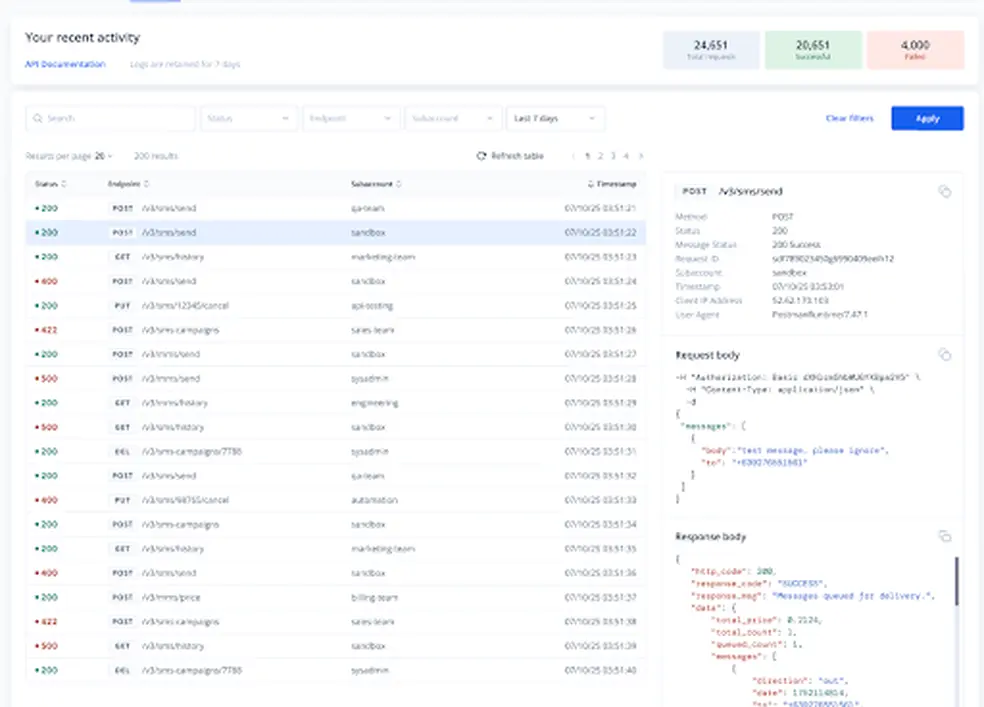Open the 500 sandbox row at 03:51:30

pos(336,427)
